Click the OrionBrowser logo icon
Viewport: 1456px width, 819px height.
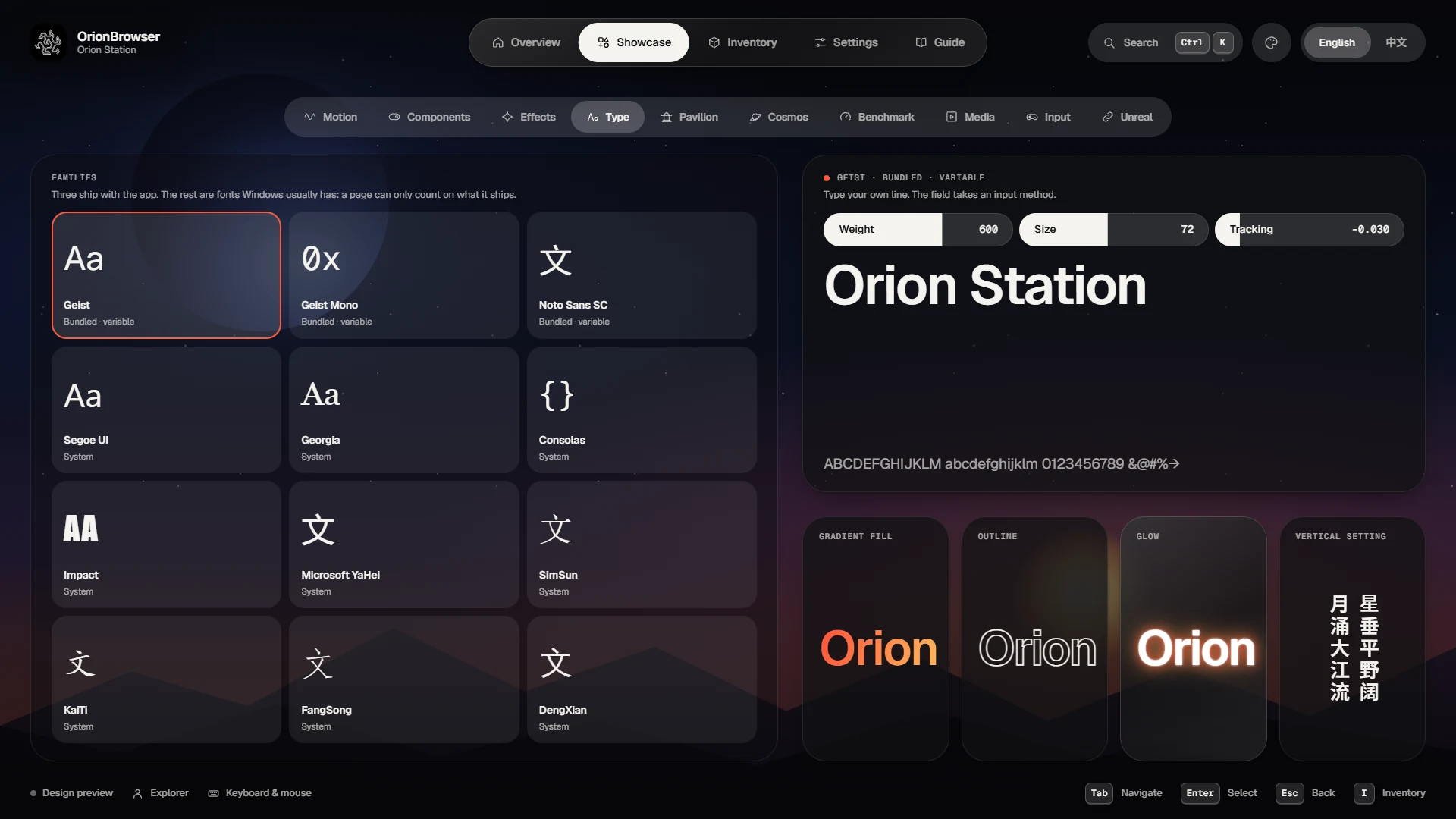[49, 42]
